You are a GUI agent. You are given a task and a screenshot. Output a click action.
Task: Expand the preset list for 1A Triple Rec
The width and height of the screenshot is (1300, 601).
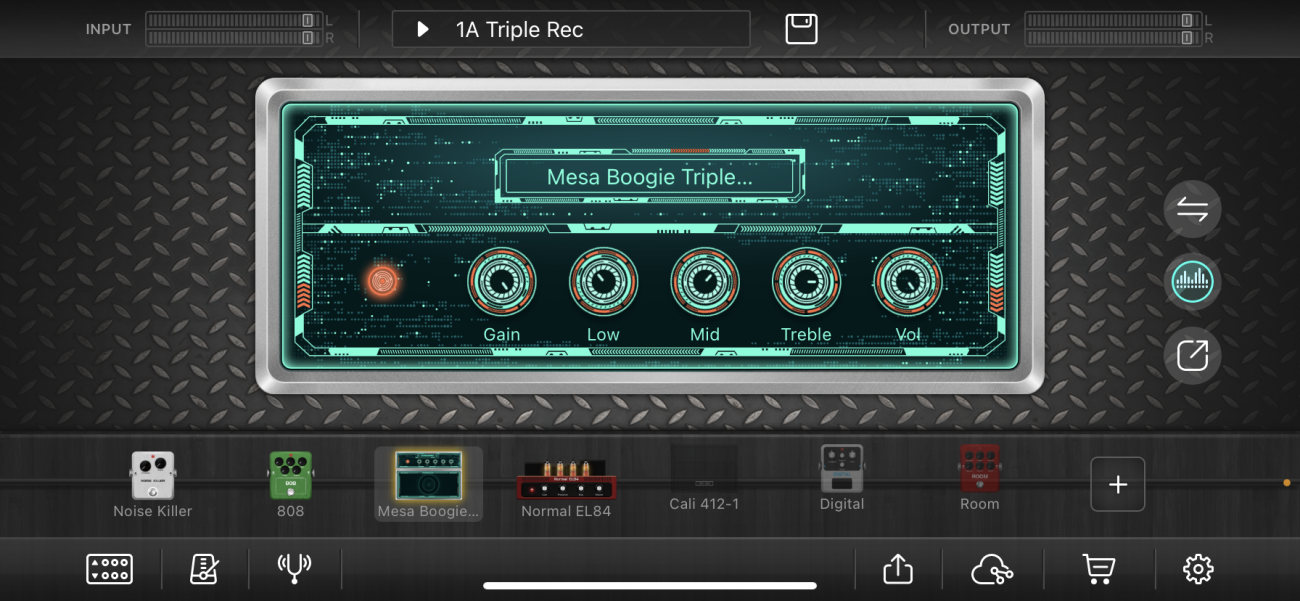[x=421, y=29]
